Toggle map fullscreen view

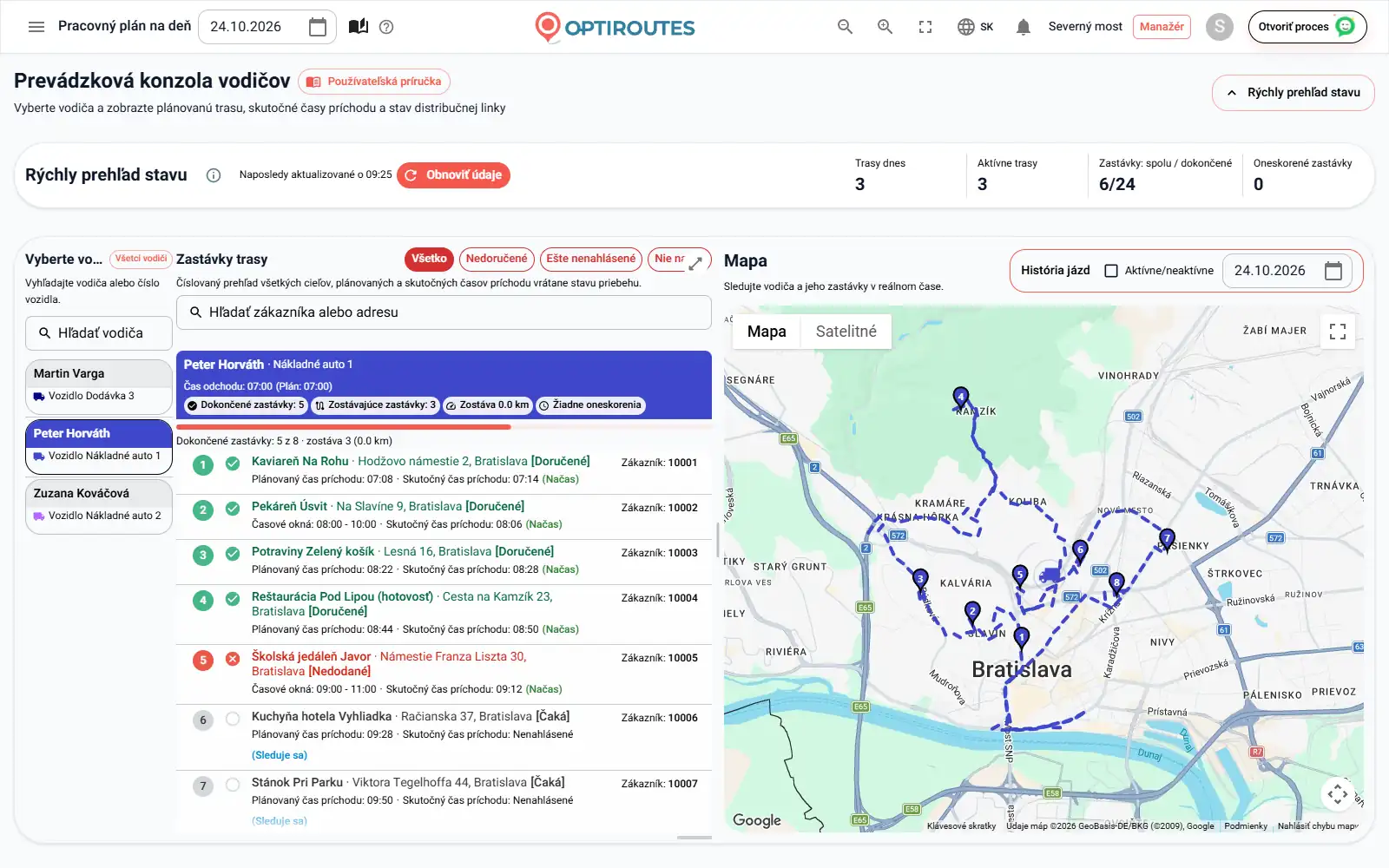click(x=1338, y=332)
